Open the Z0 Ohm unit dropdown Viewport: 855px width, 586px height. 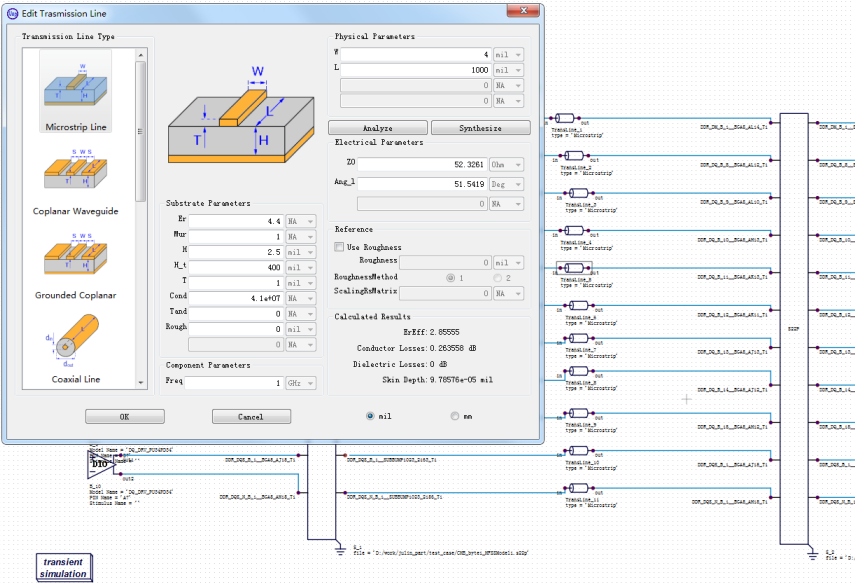(x=507, y=164)
